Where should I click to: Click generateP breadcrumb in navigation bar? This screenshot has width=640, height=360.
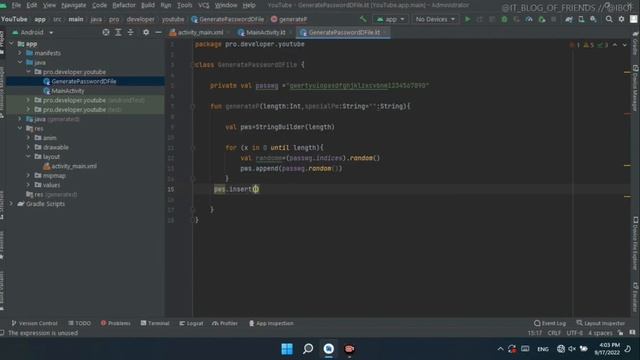[289, 19]
